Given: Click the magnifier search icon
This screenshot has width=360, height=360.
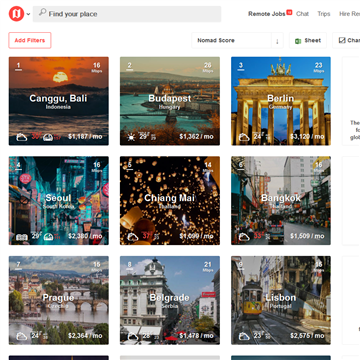Looking at the screenshot, I should pyautogui.click(x=42, y=12).
